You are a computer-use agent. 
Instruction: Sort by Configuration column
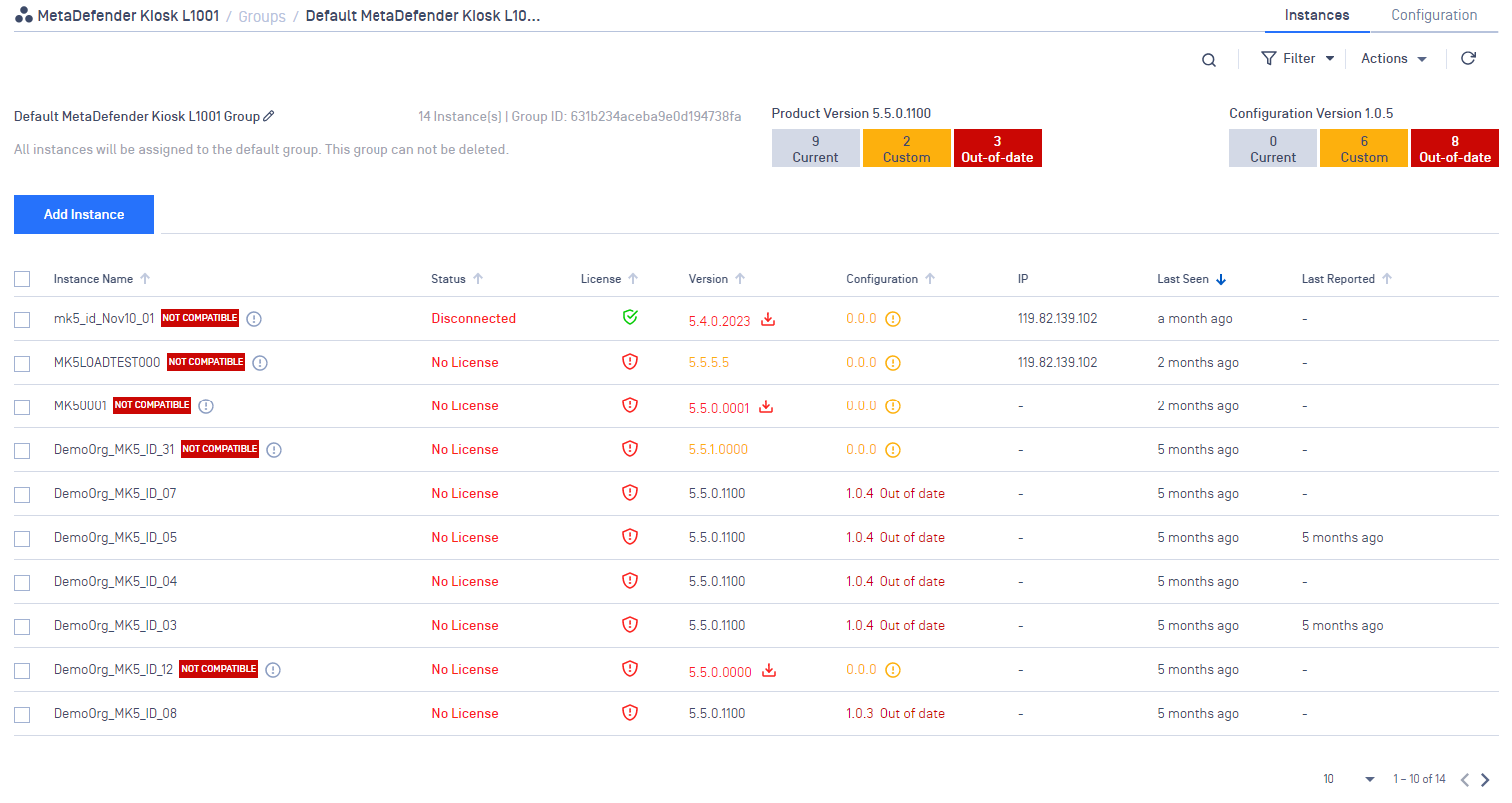tap(891, 279)
